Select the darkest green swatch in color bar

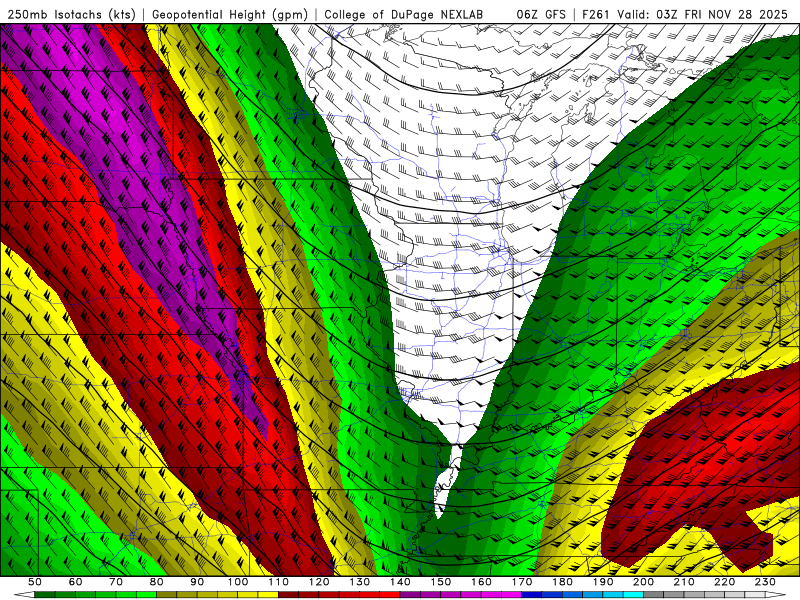tap(45, 594)
